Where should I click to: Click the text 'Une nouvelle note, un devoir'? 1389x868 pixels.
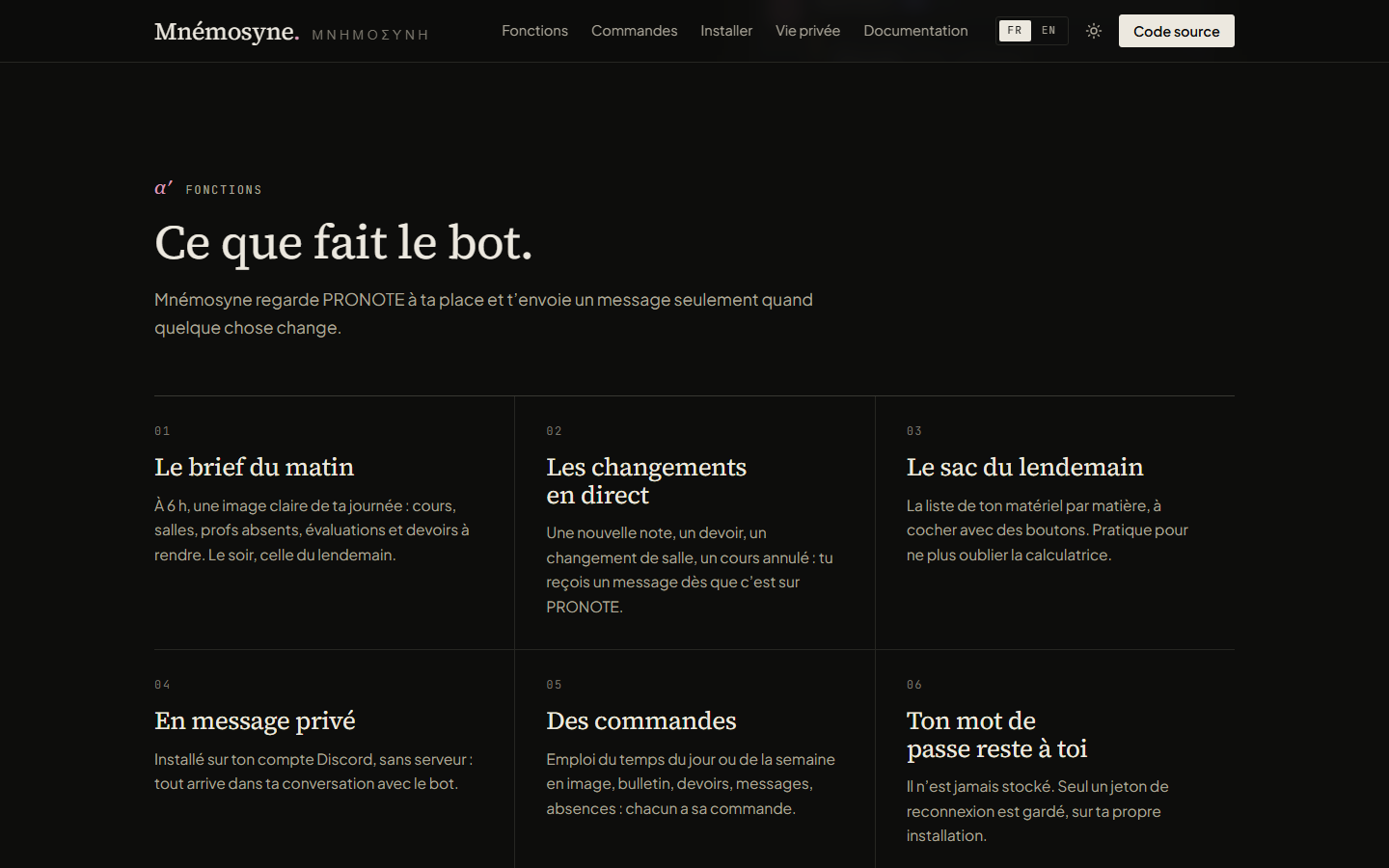(x=690, y=570)
